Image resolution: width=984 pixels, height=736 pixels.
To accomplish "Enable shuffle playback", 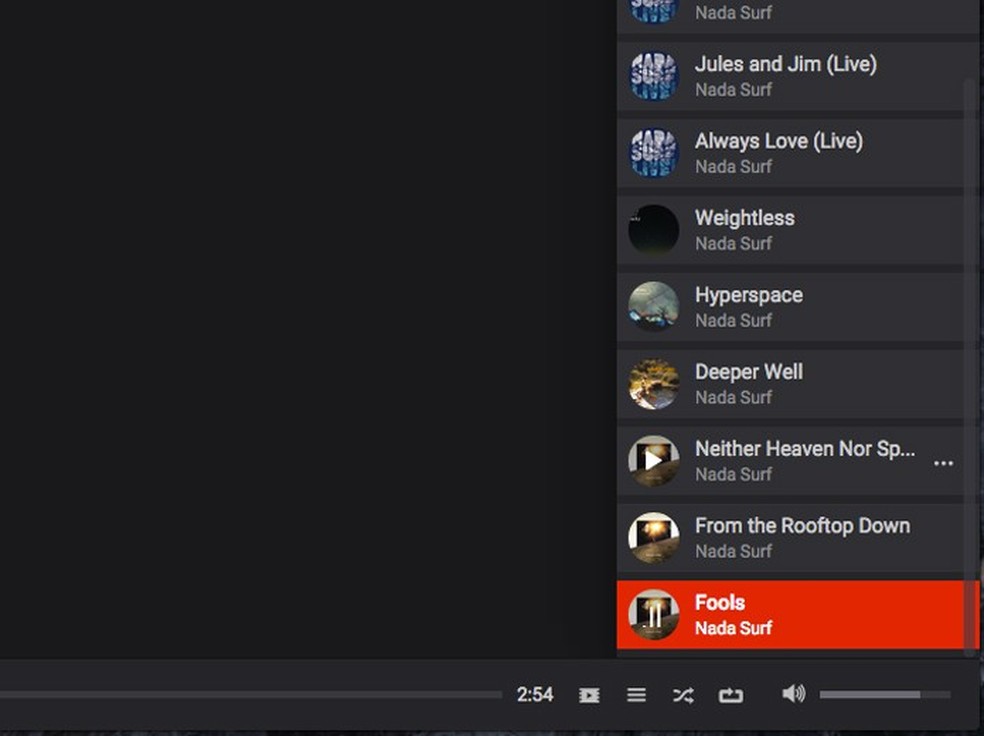I will (x=683, y=695).
